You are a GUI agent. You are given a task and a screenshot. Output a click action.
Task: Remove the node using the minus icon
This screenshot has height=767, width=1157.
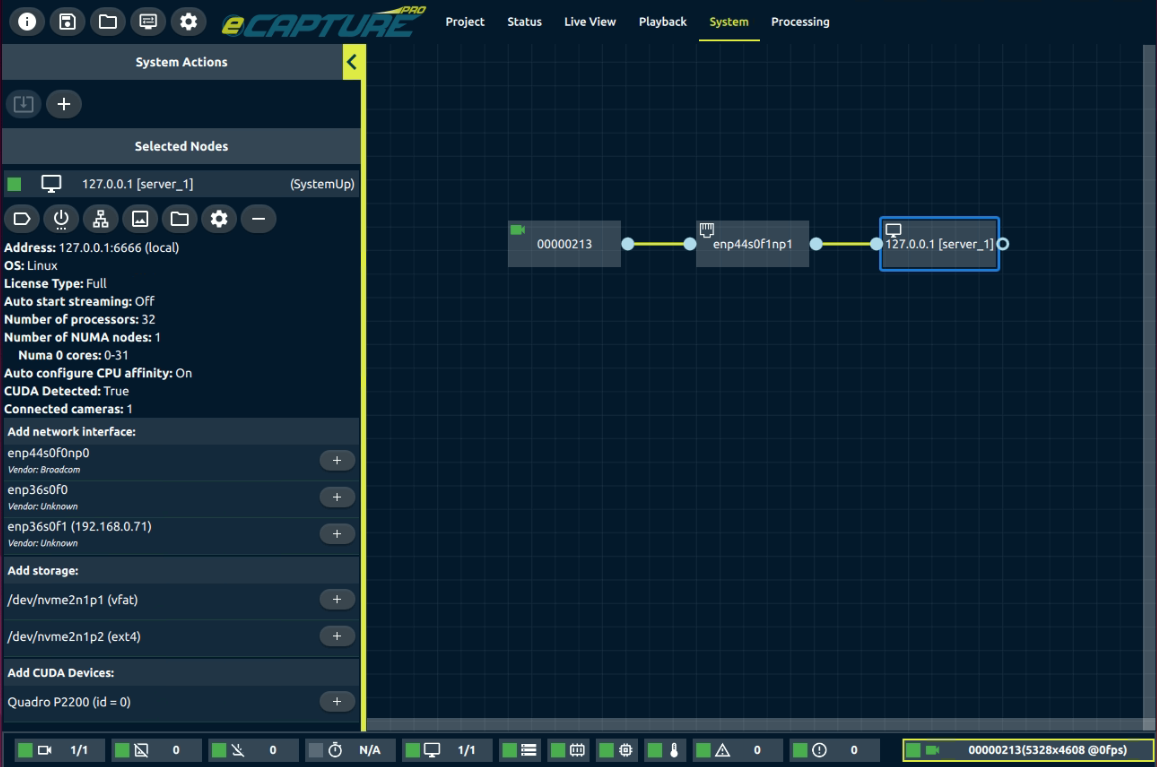coord(258,218)
